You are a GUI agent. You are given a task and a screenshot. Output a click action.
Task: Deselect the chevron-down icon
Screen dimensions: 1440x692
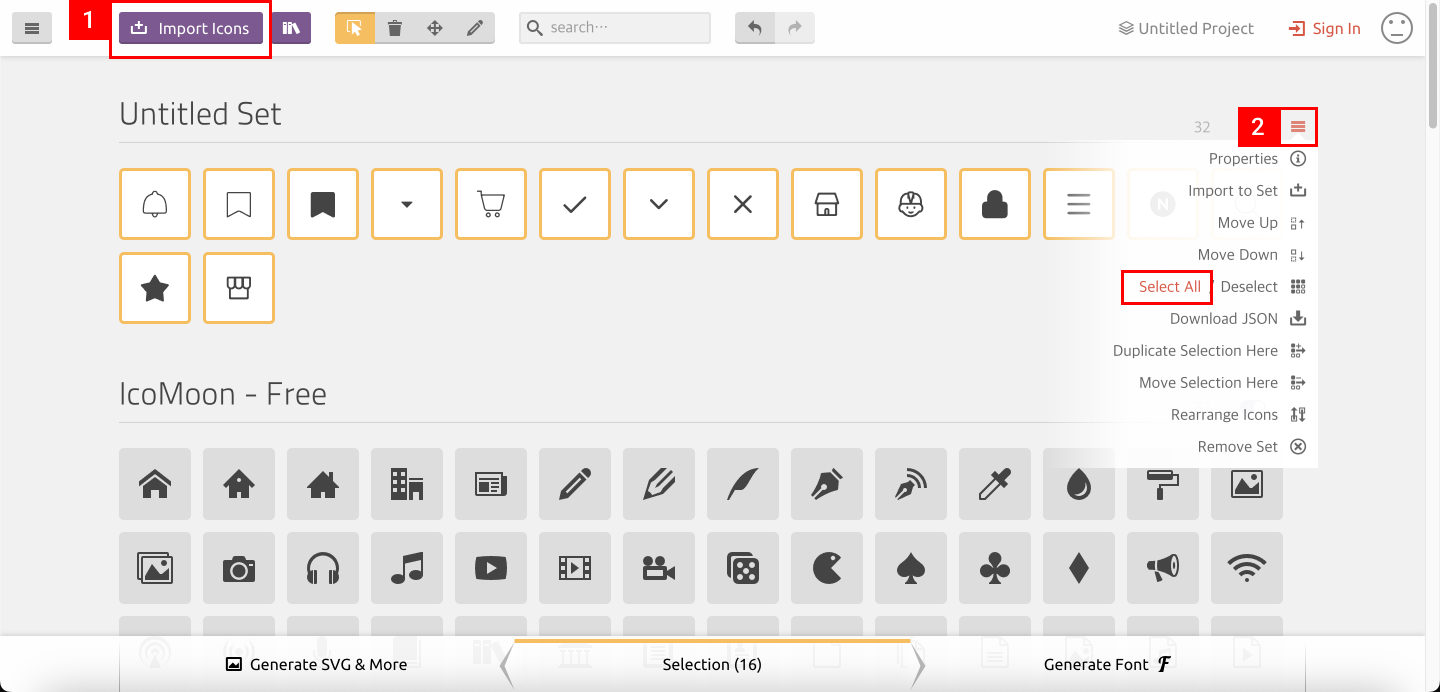659,204
